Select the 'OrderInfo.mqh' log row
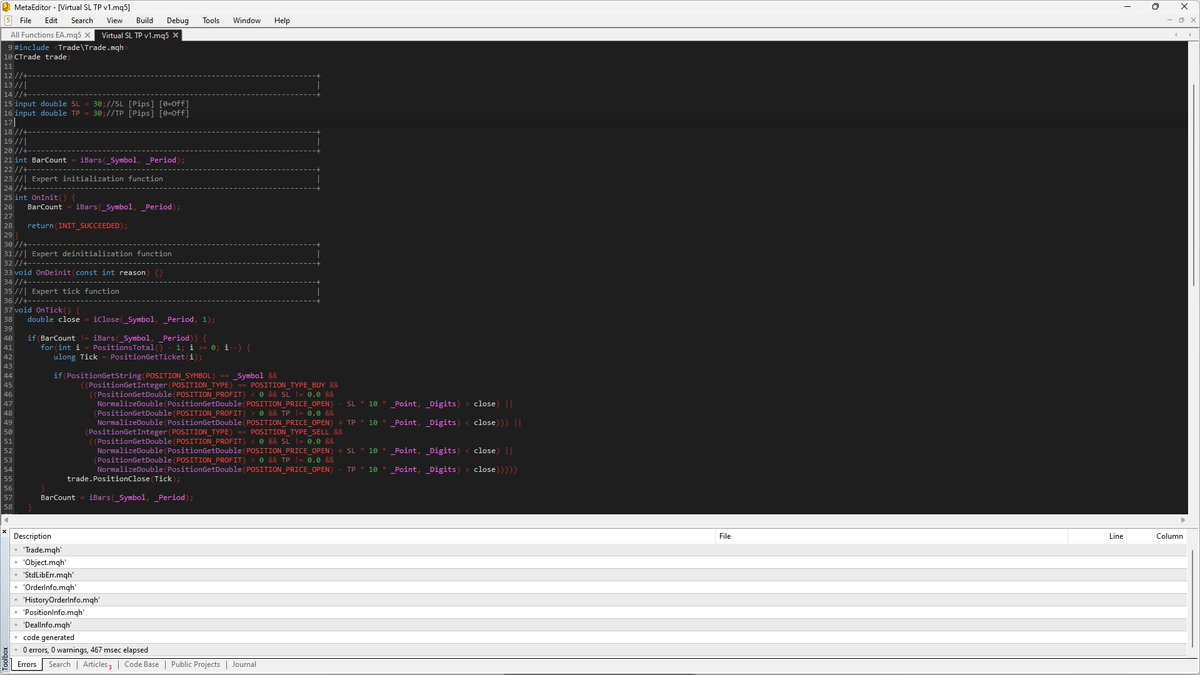 pos(598,587)
